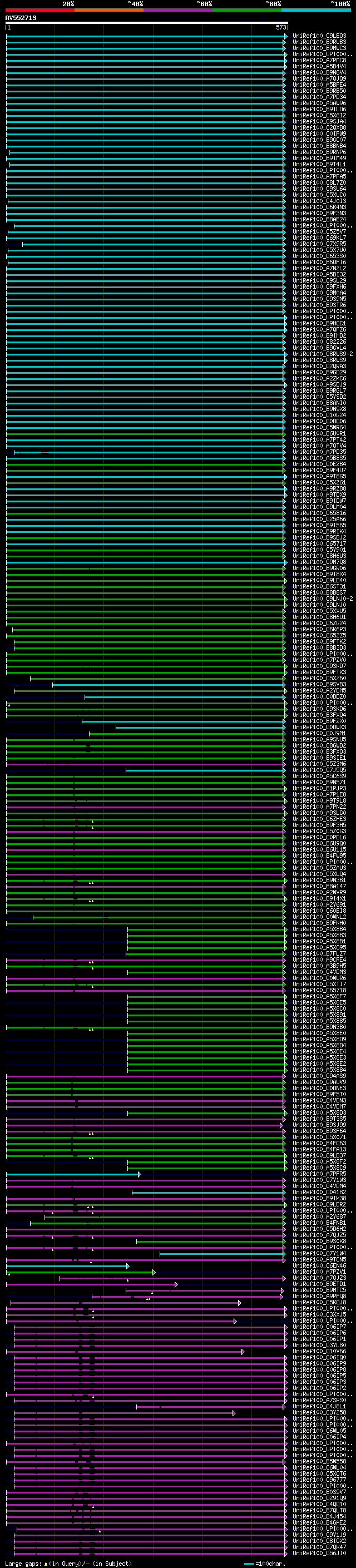Click hit label UniRef100_Q9SJA4

click(x=319, y=122)
